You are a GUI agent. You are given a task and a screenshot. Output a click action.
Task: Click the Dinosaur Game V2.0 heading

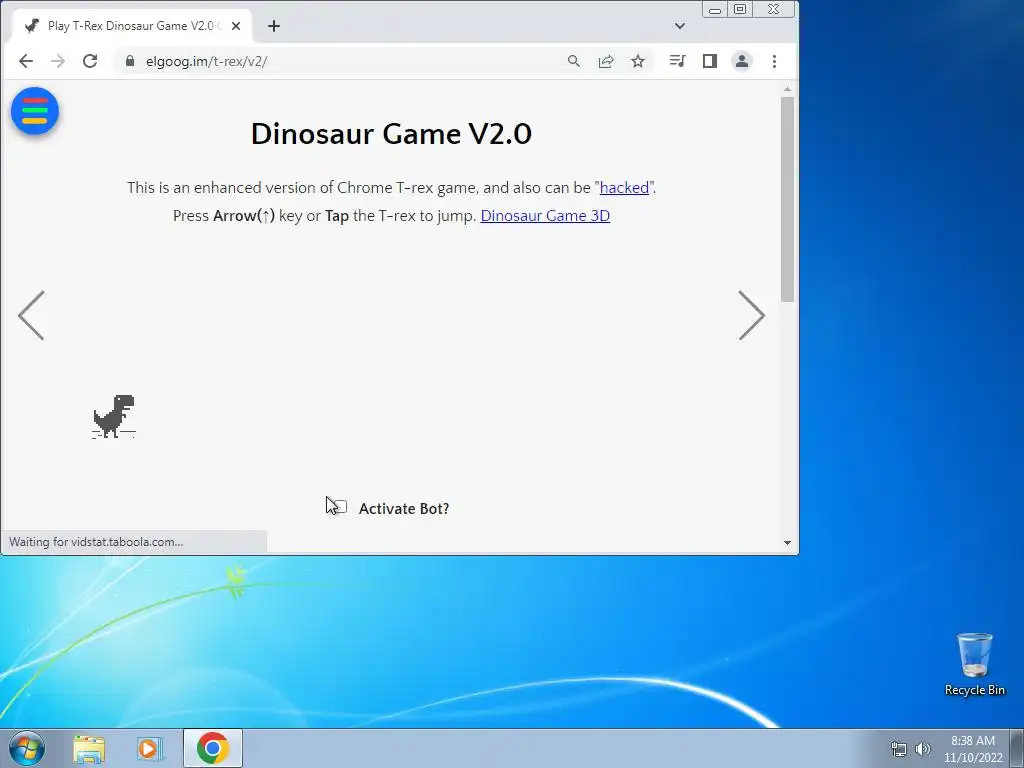point(391,134)
